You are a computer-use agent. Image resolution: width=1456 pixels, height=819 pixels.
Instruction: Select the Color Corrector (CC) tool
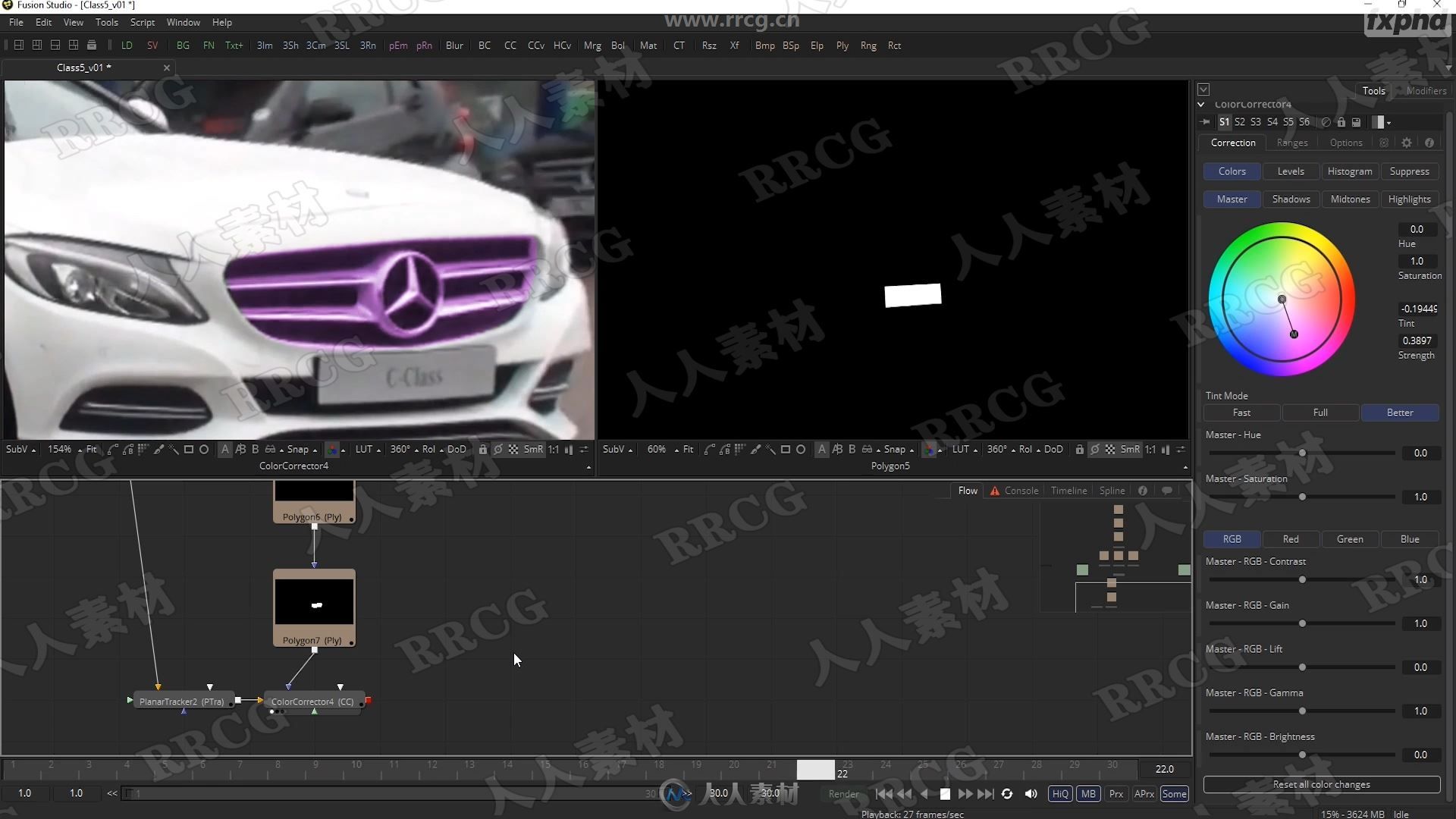pyautogui.click(x=312, y=700)
